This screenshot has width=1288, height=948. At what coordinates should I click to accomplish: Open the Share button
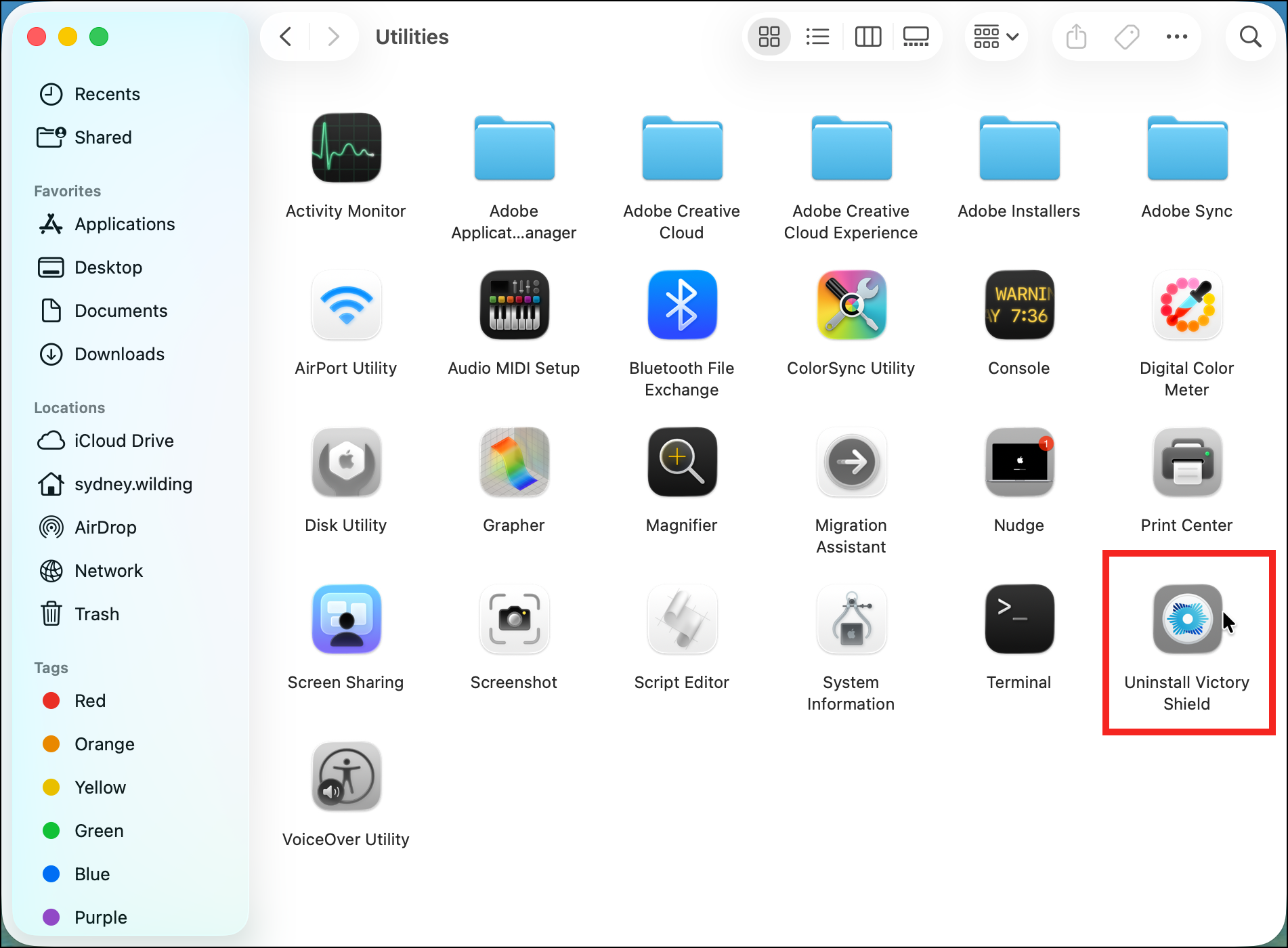tap(1076, 37)
